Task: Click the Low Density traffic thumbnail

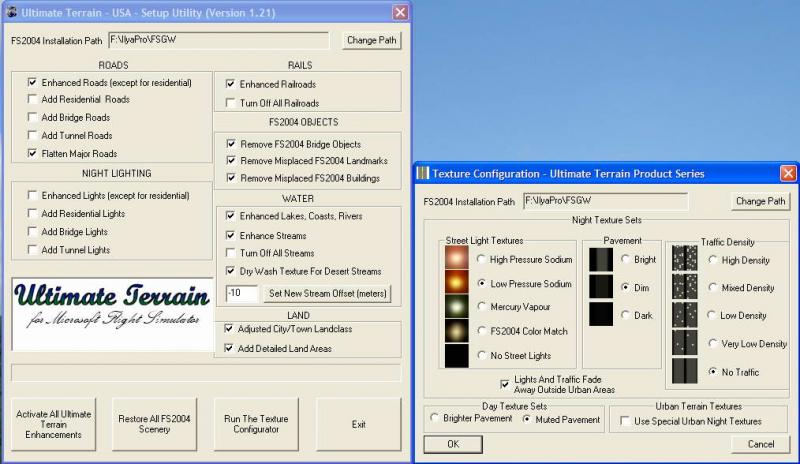Action: (x=685, y=314)
